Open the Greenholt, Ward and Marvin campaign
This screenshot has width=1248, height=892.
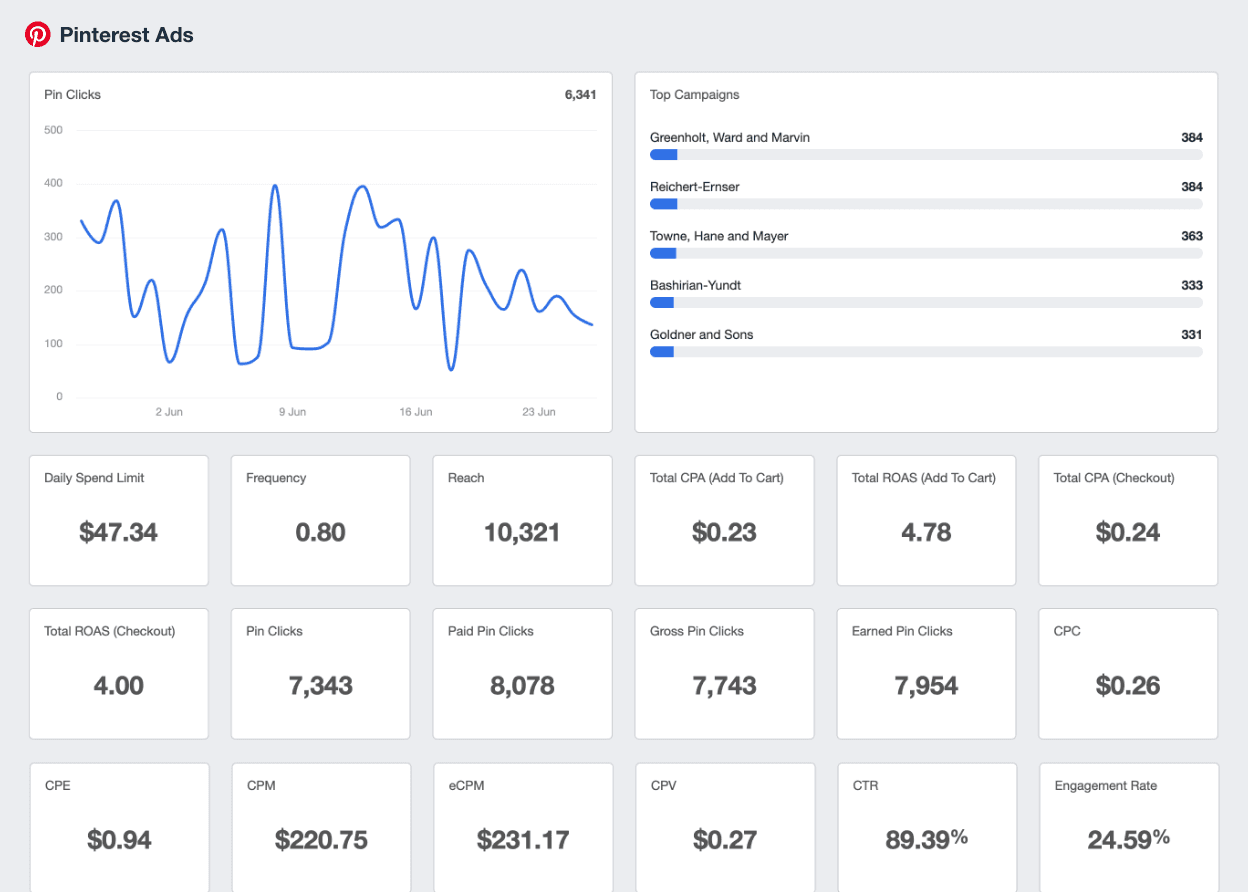(x=732, y=137)
